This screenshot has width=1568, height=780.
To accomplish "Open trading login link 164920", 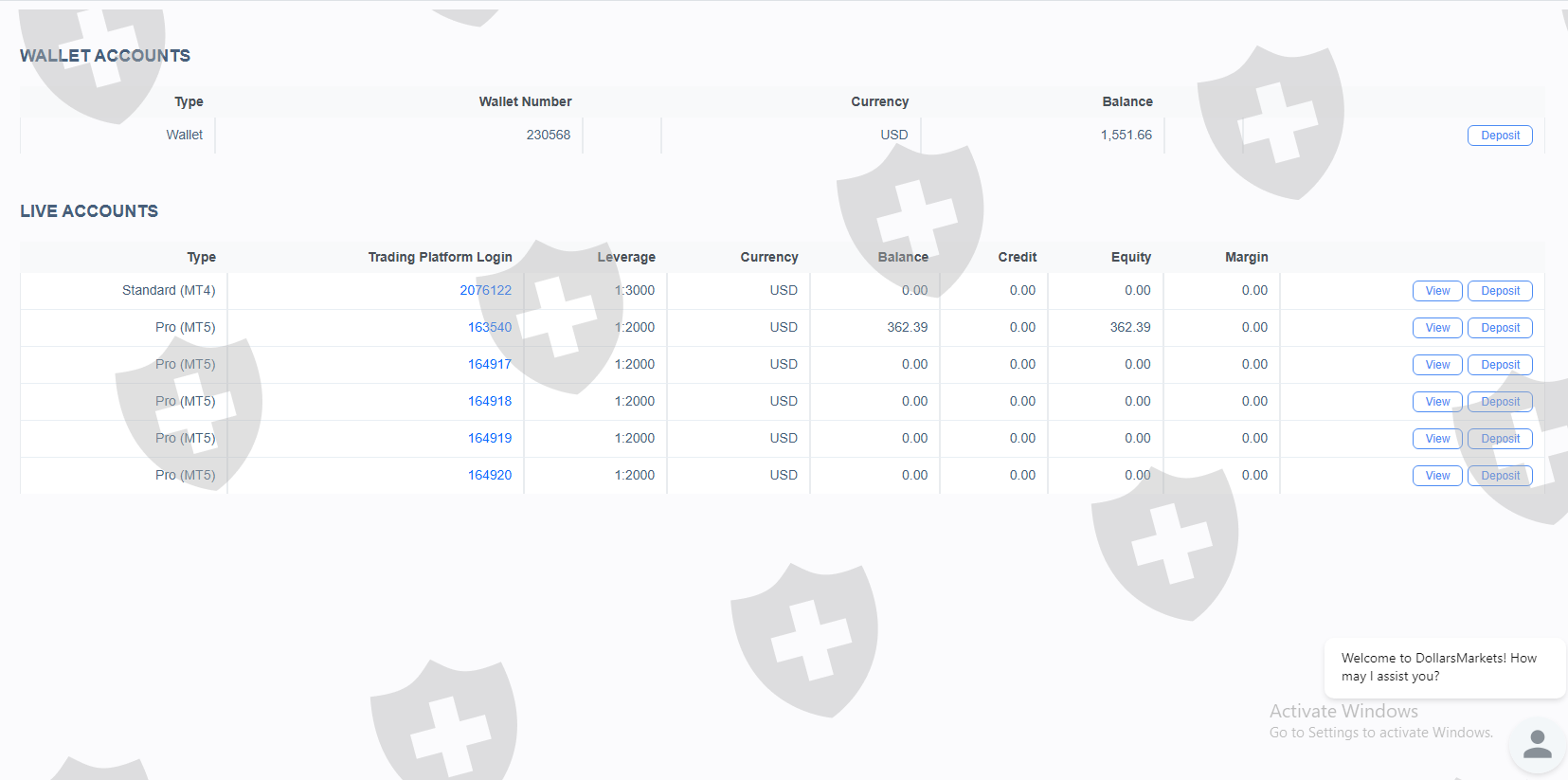I will point(489,475).
